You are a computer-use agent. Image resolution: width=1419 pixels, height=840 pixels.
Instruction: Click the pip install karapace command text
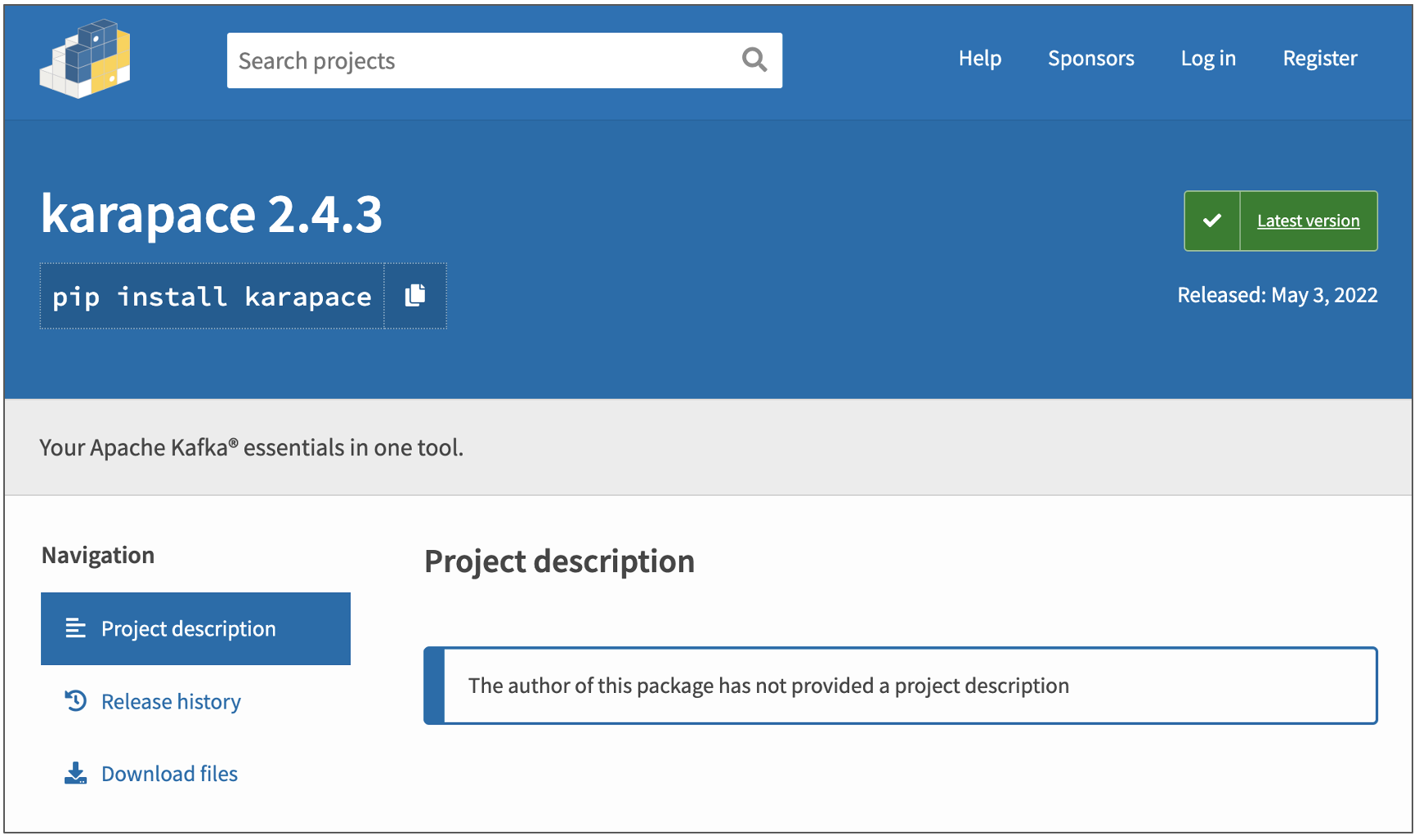point(212,297)
